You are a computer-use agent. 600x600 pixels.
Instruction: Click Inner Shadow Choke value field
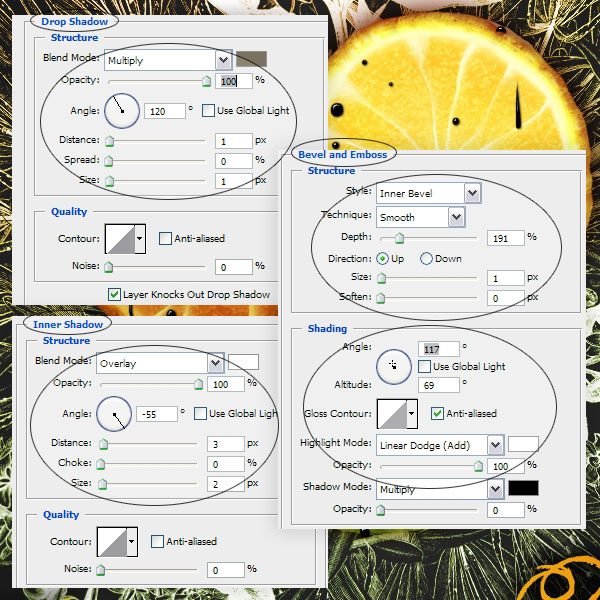225,464
